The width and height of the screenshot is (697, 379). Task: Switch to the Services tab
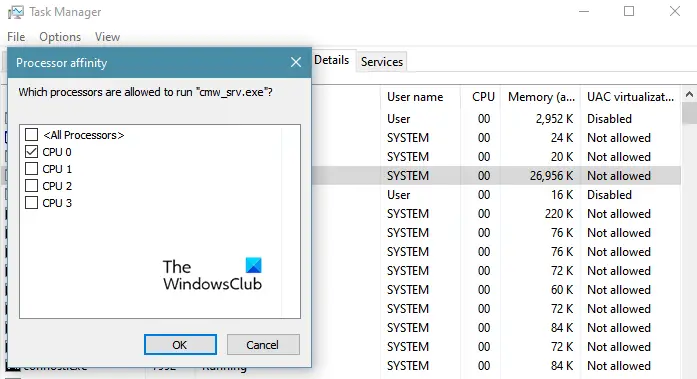(382, 62)
